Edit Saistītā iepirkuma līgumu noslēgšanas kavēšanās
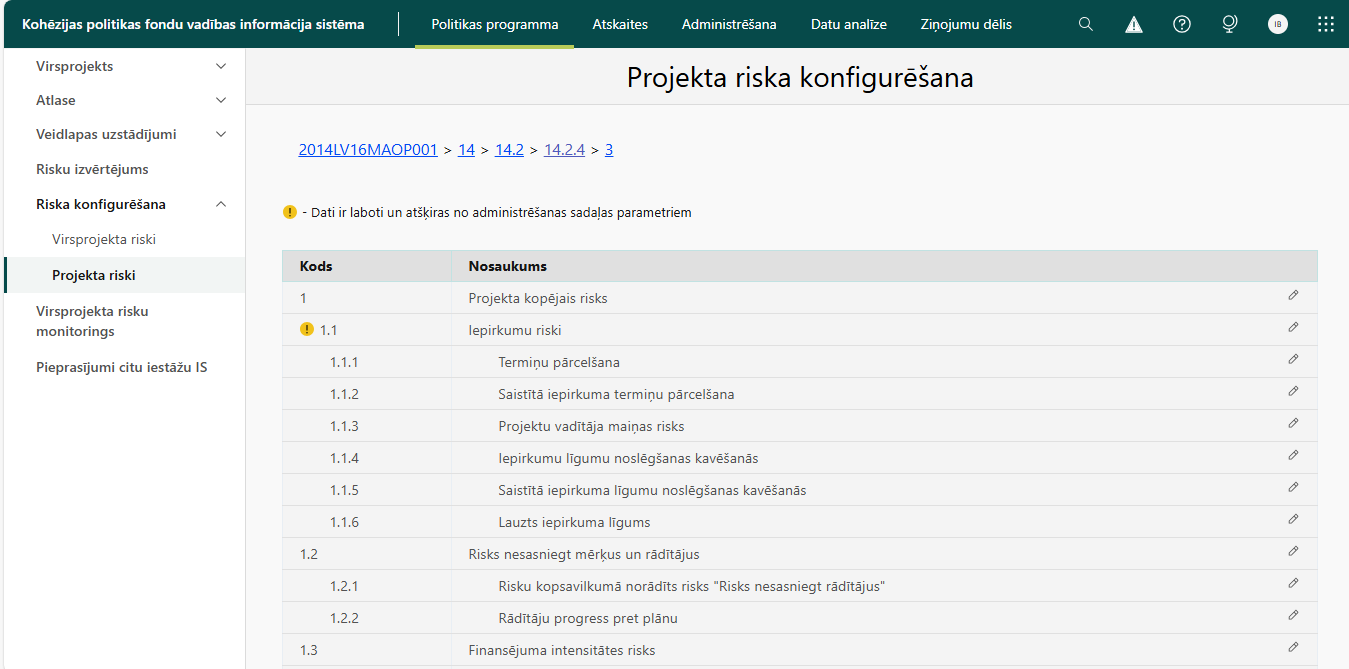The image size is (1349, 669). click(1293, 488)
